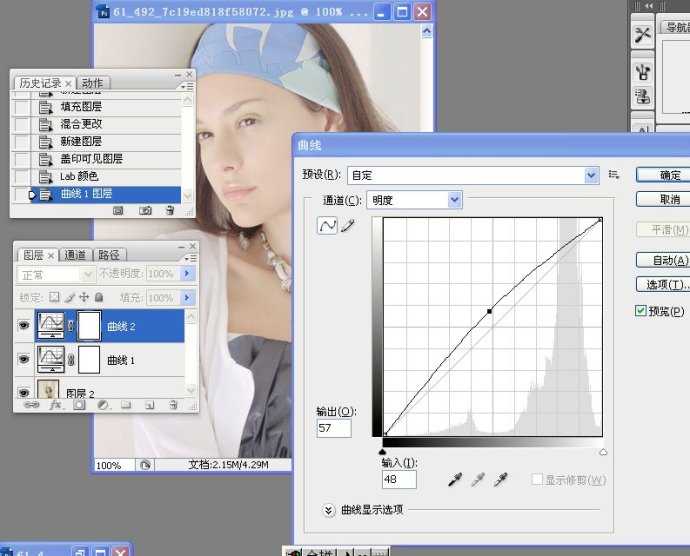Click the 输出(O) output value field
The image size is (690, 556).
(334, 428)
